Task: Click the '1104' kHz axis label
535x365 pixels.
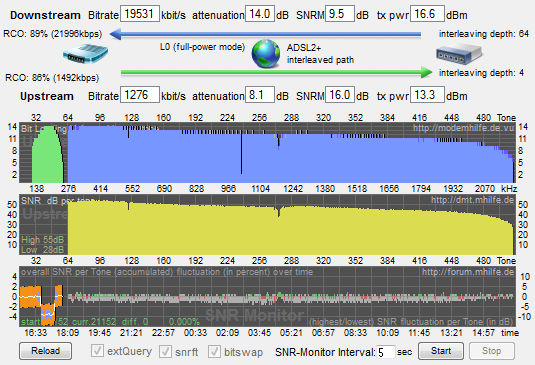Action: 260,189
